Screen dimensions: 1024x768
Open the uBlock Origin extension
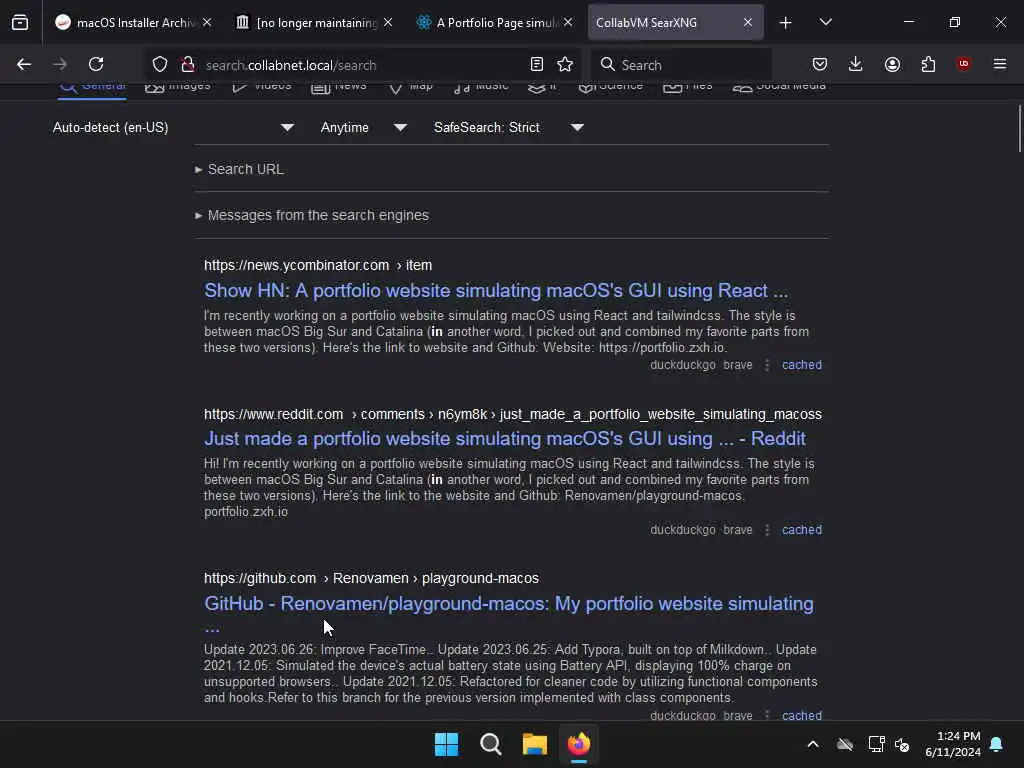(x=963, y=64)
